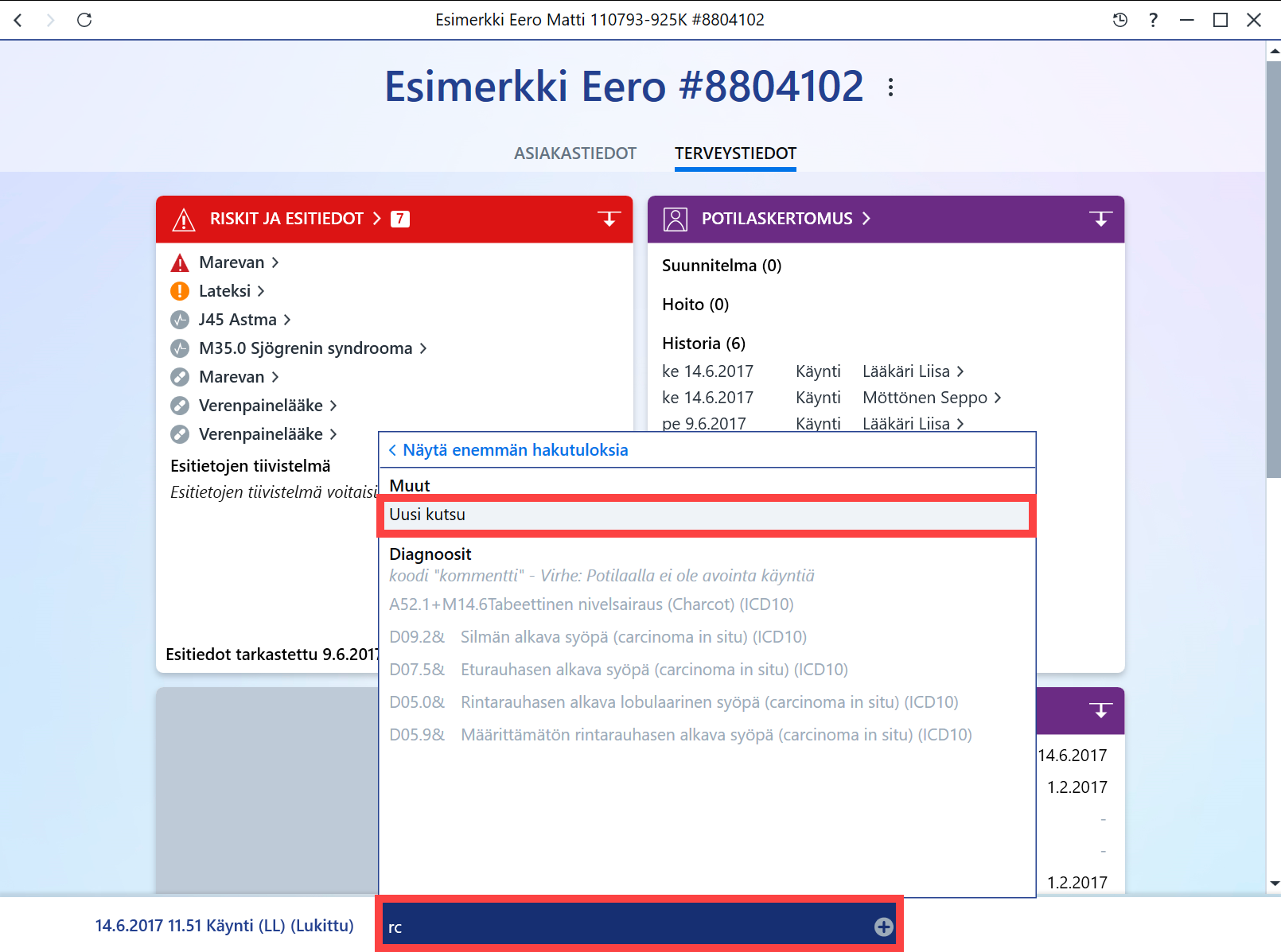Select the TERVEYSTIEDOT tab
The image size is (1281, 952).
coord(735,153)
